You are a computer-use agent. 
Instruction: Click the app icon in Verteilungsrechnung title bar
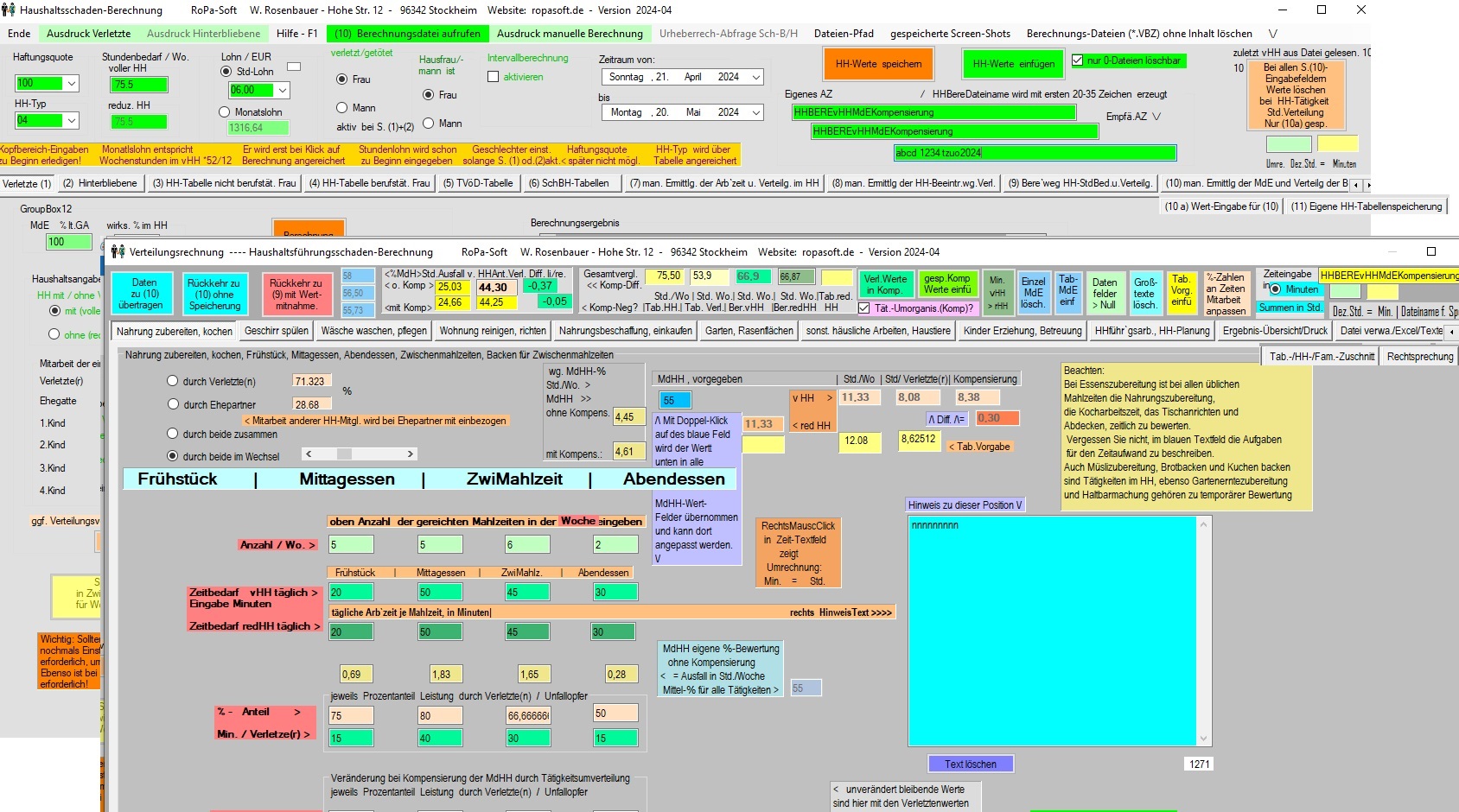118,252
